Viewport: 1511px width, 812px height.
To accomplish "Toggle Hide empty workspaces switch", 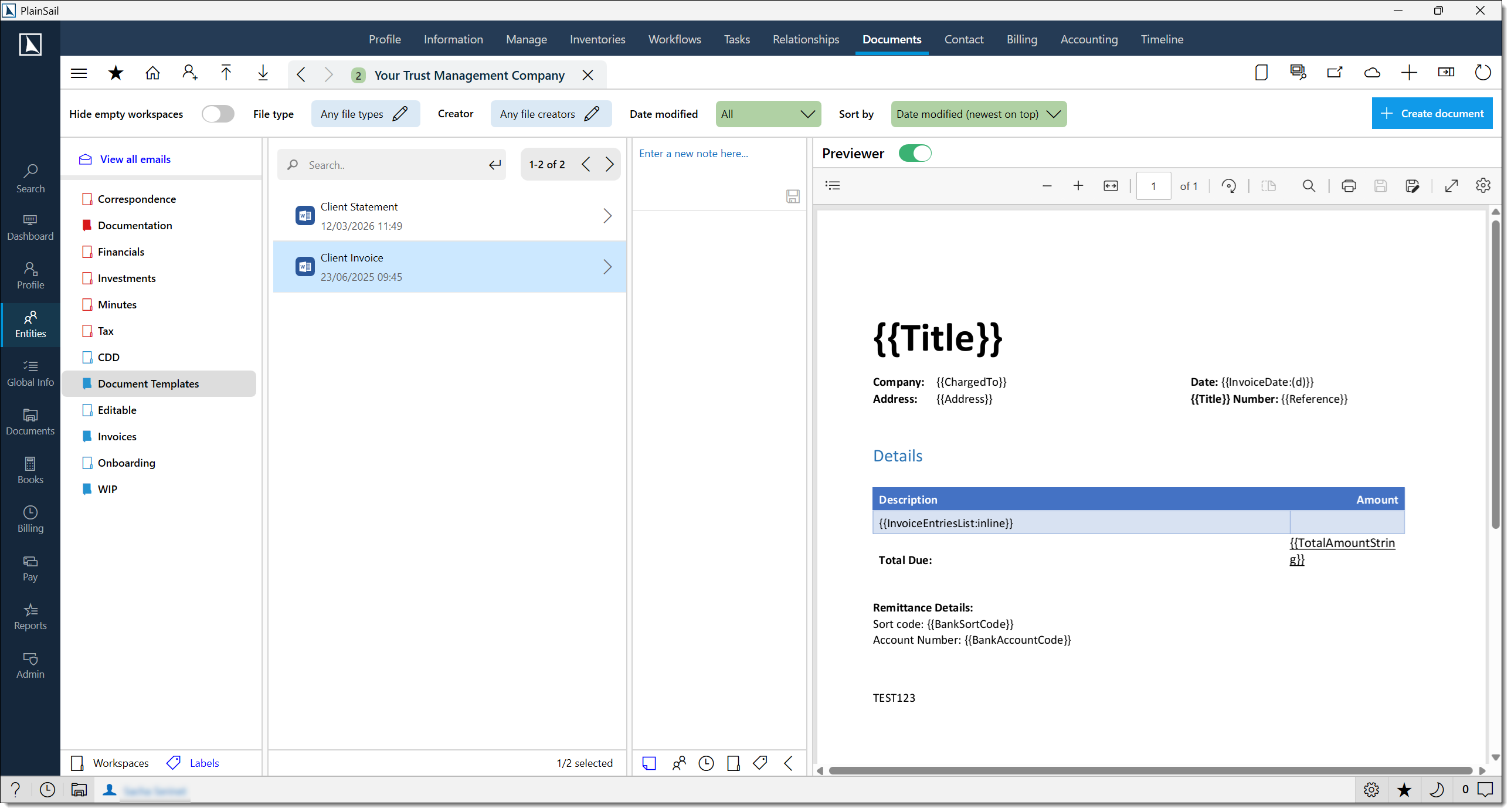I will point(218,114).
